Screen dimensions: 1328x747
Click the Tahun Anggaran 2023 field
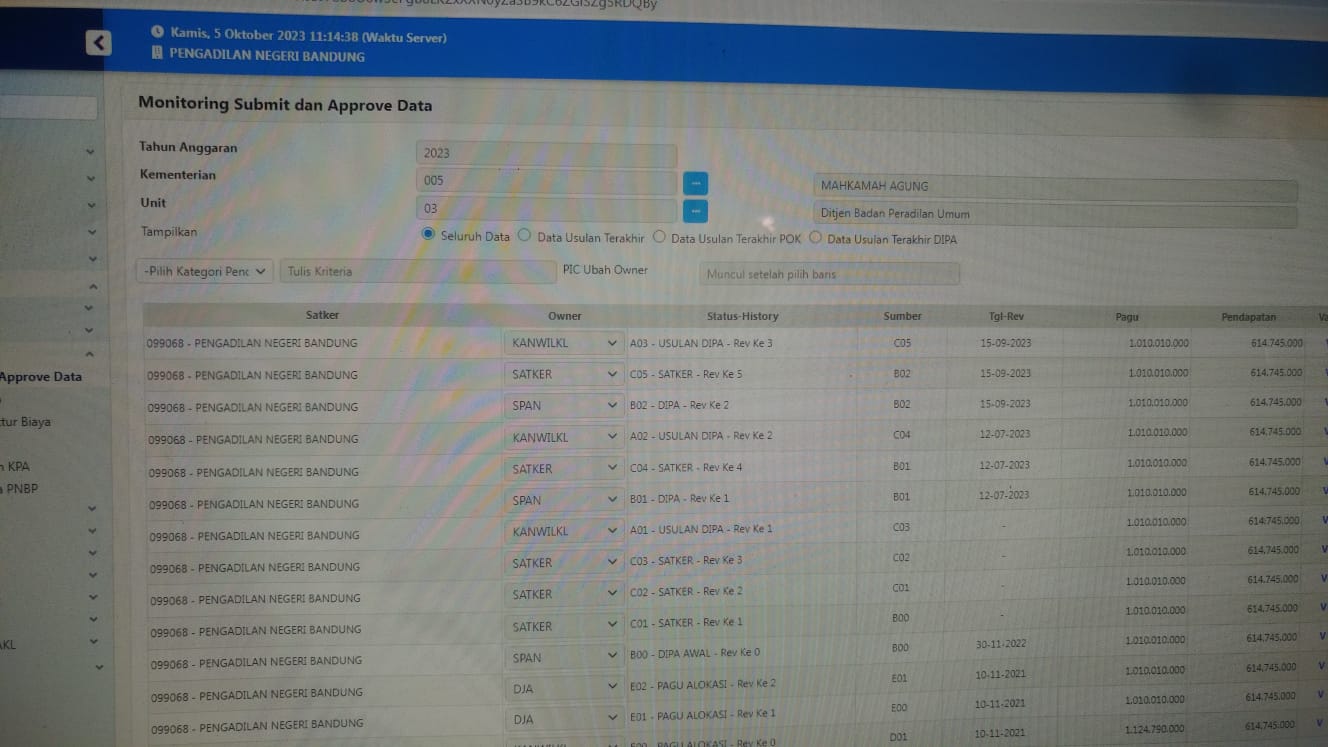(546, 154)
